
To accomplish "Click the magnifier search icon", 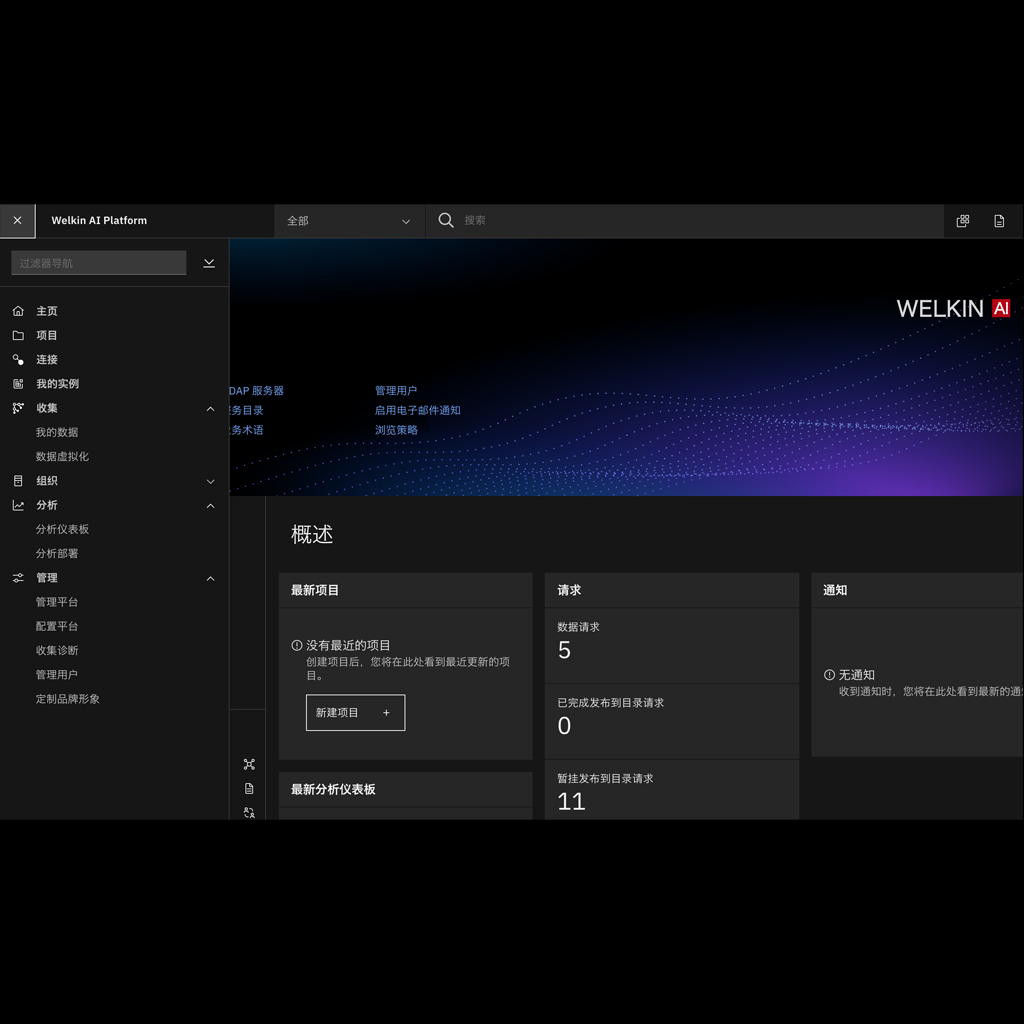I will (x=446, y=221).
